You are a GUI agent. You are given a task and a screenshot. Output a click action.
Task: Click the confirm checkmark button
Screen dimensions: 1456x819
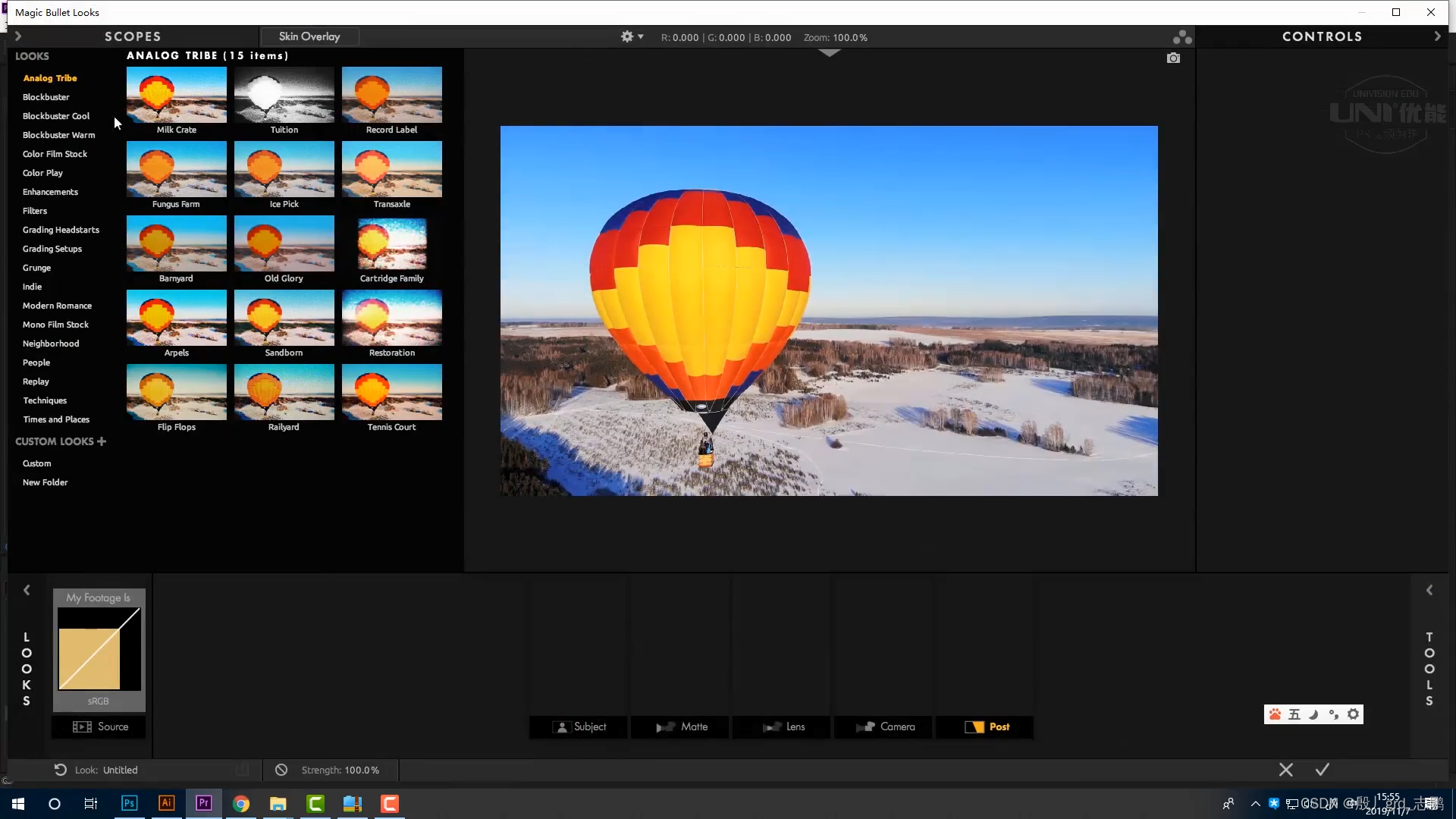point(1322,769)
